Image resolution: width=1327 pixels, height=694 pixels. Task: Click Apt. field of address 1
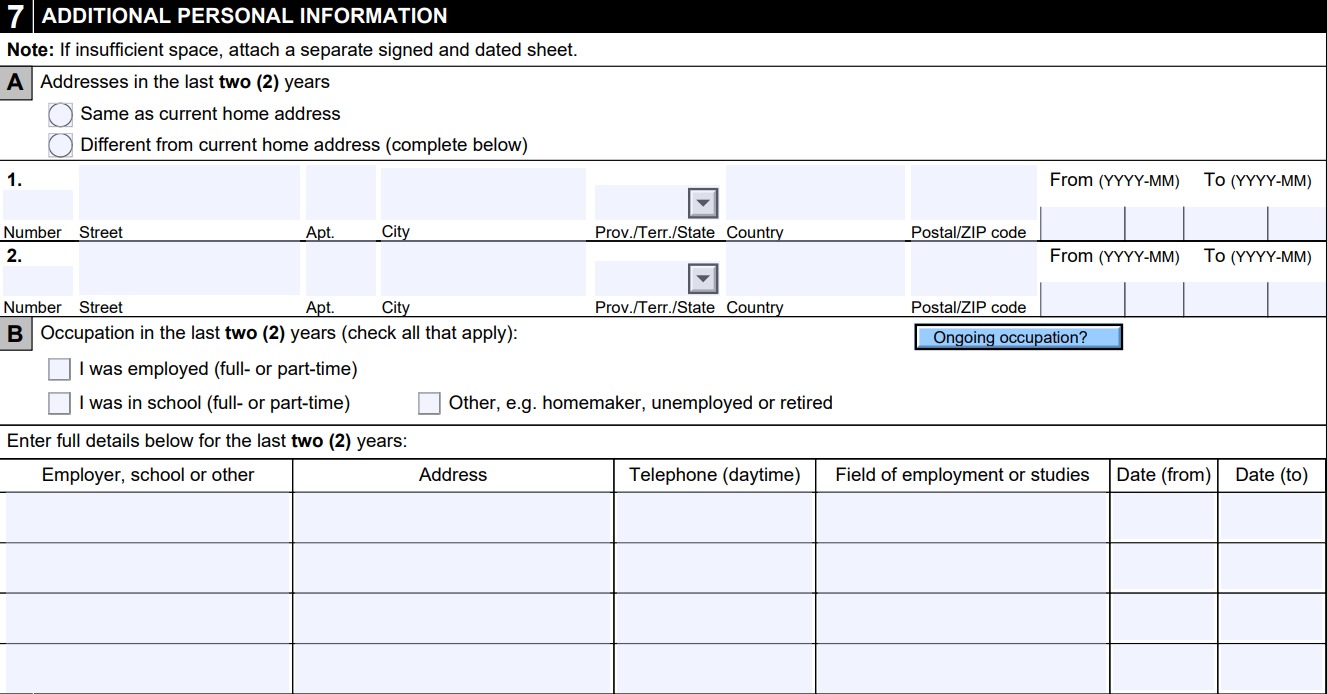(341, 193)
